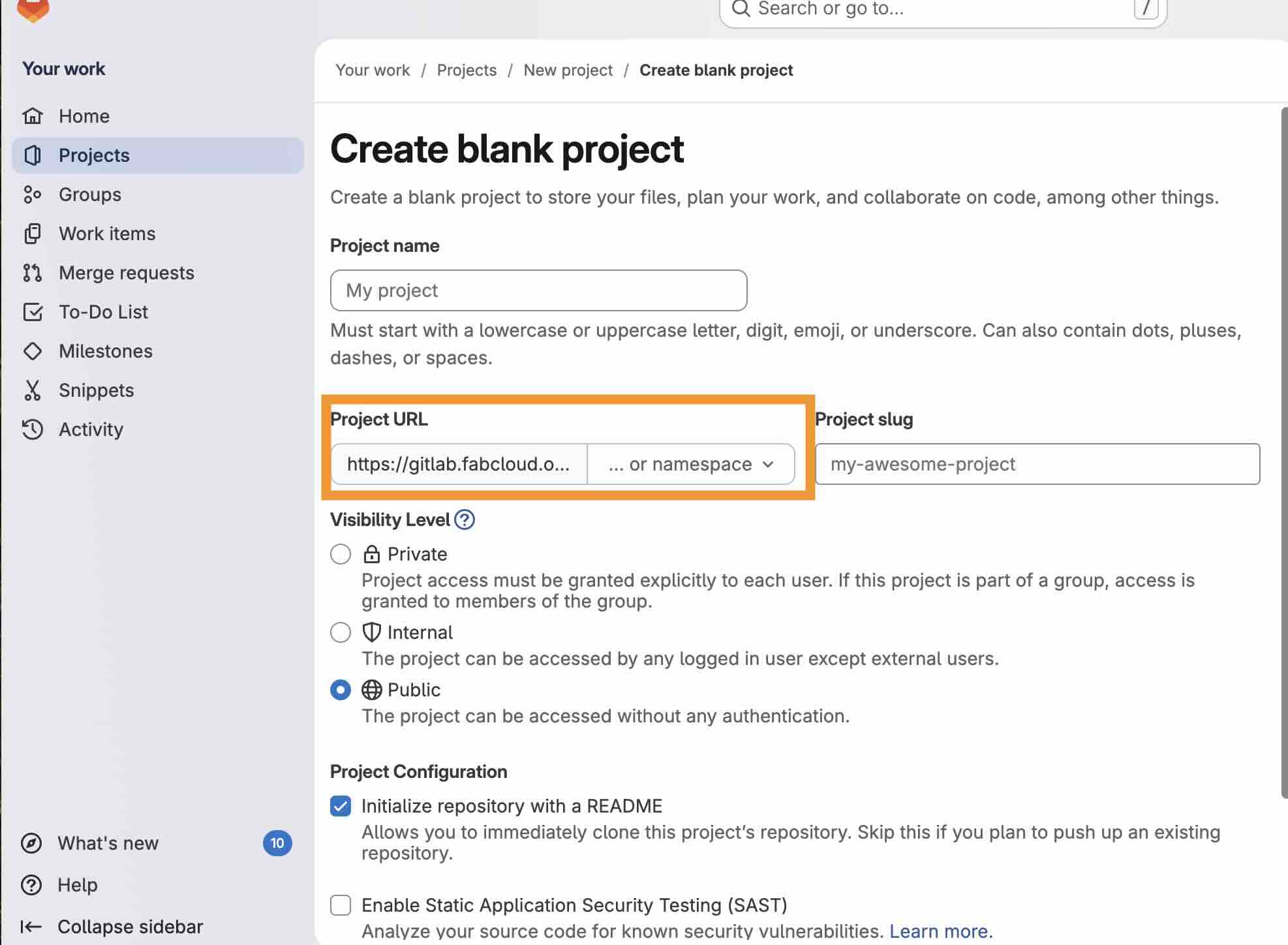Click the Merge requests branch icon
Screen dimensions: 1288x945
tap(33, 273)
